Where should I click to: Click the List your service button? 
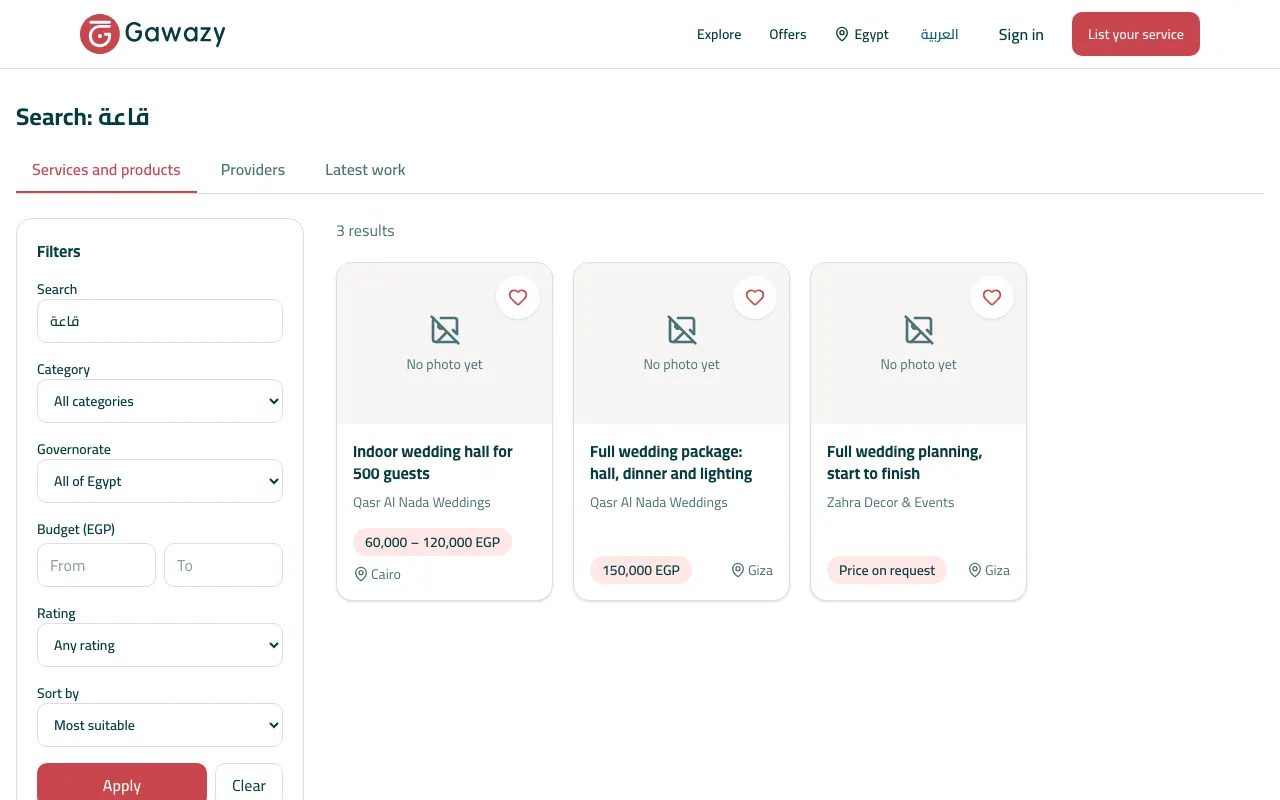(x=1136, y=34)
